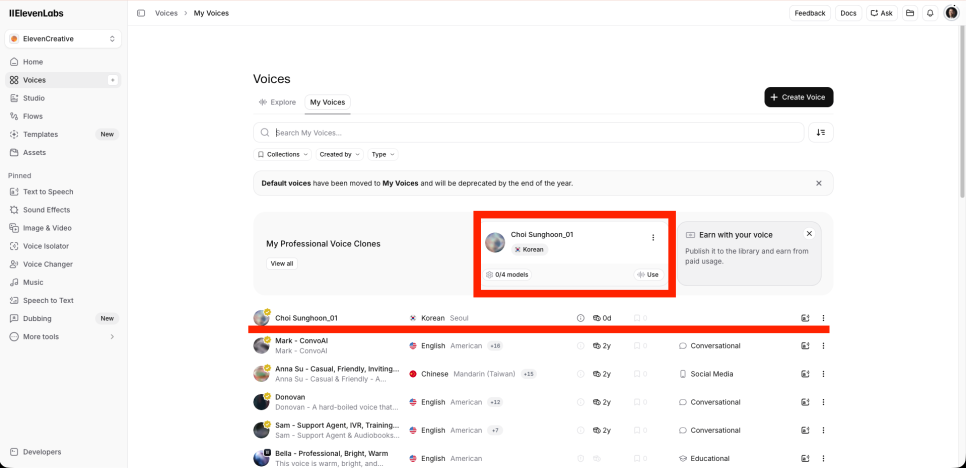This screenshot has width=966, height=468.
Task: Click add-to-project icon in Sam row
Action: [805, 430]
